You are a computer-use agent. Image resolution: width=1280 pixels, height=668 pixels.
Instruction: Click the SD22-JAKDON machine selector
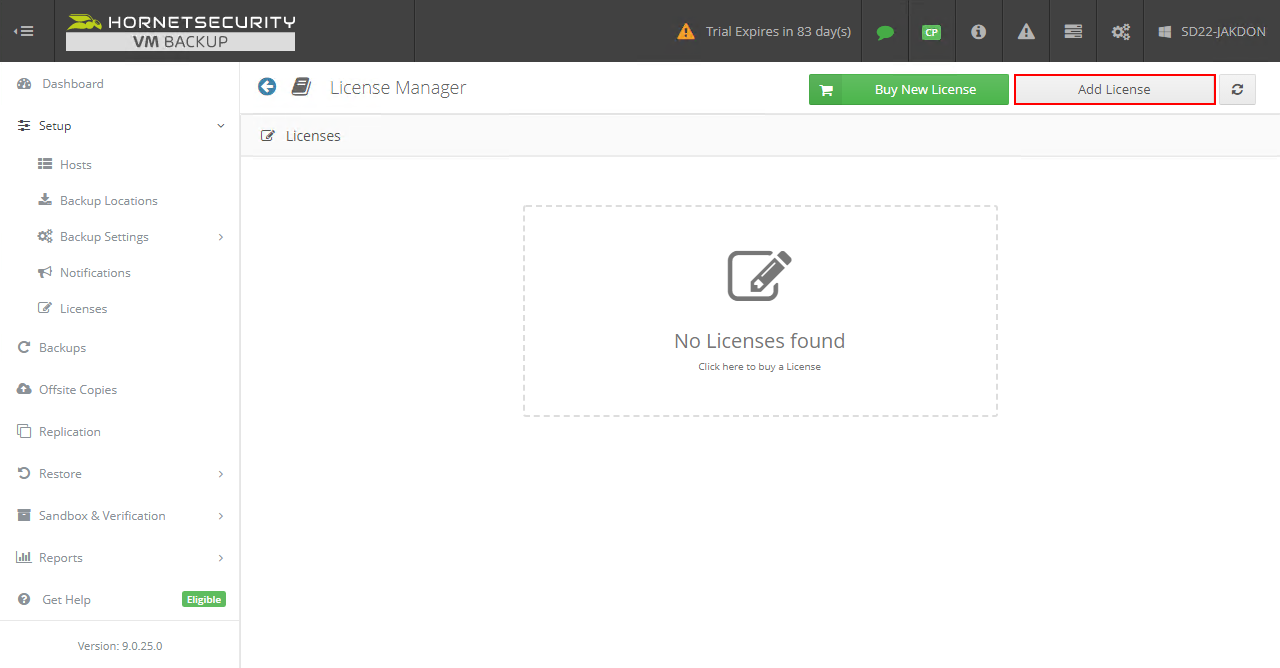tap(1211, 31)
